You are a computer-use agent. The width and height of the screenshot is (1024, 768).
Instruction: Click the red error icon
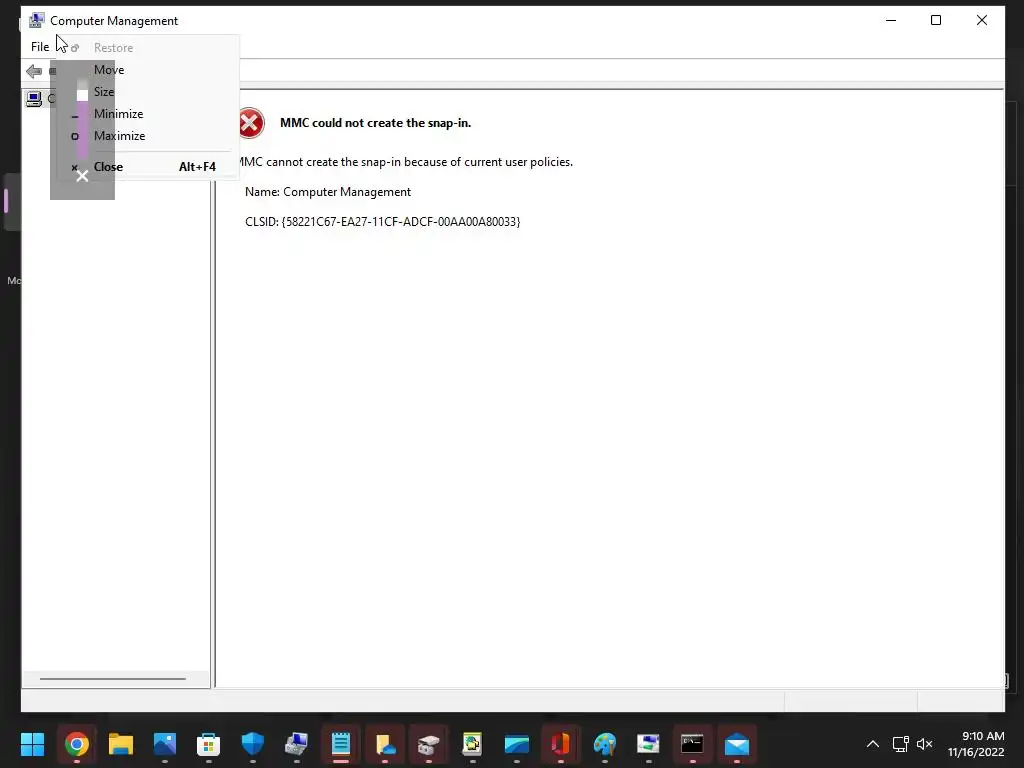(250, 123)
